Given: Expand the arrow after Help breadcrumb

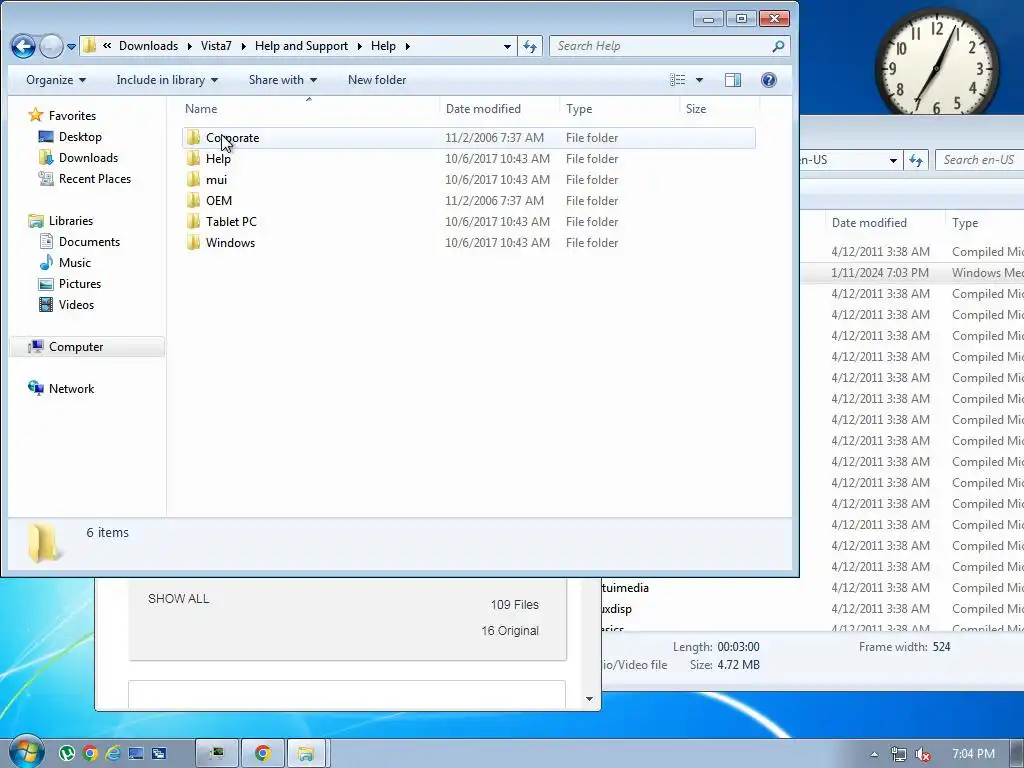Looking at the screenshot, I should (408, 46).
